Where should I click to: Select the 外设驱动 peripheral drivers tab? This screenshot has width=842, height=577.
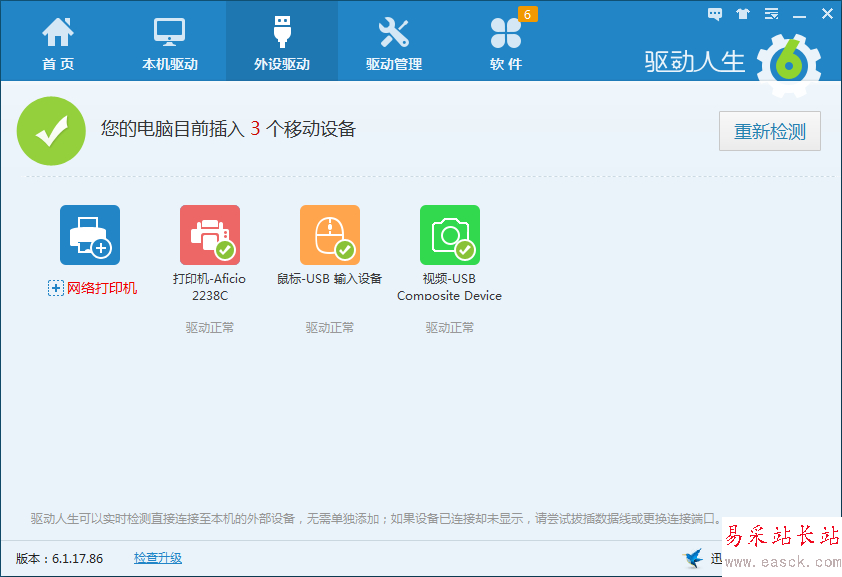coord(281,42)
